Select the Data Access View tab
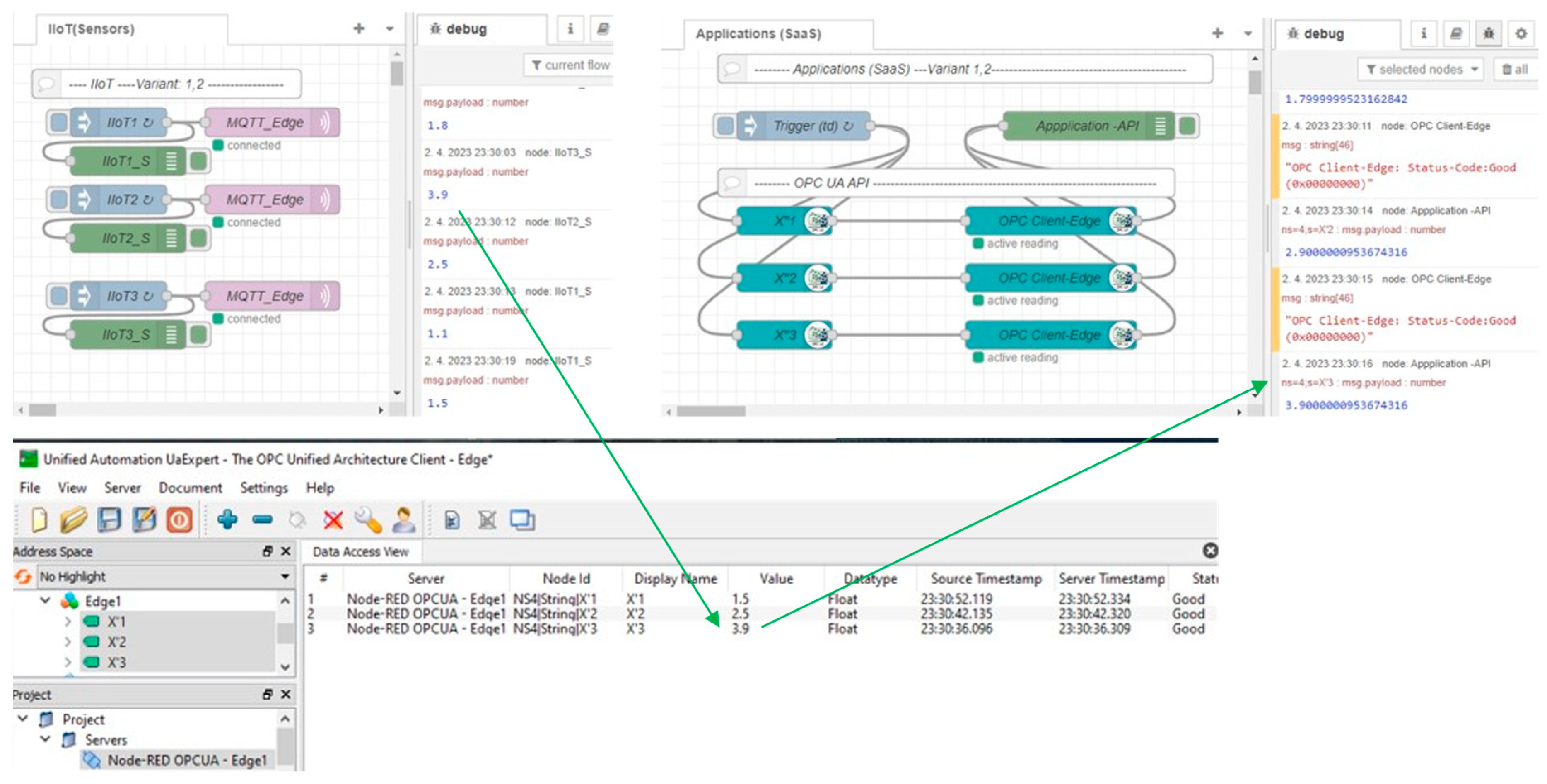 pos(360,551)
